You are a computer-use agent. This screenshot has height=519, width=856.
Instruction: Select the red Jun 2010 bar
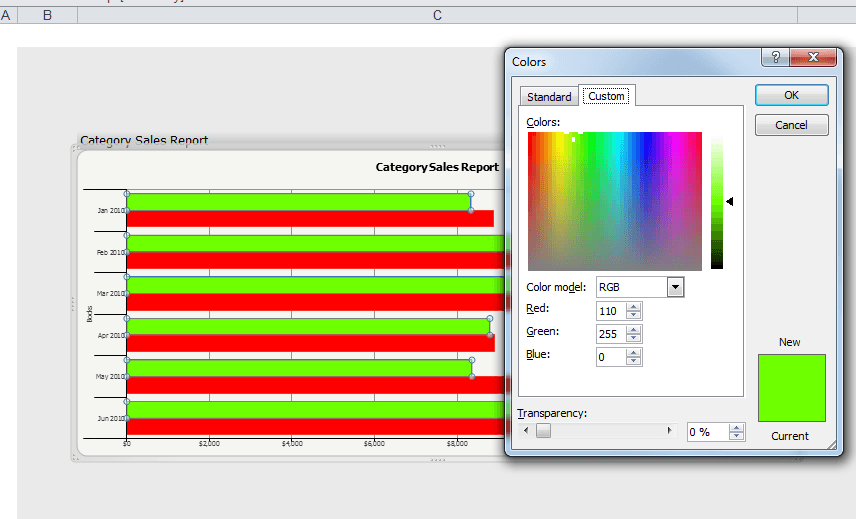point(316,427)
